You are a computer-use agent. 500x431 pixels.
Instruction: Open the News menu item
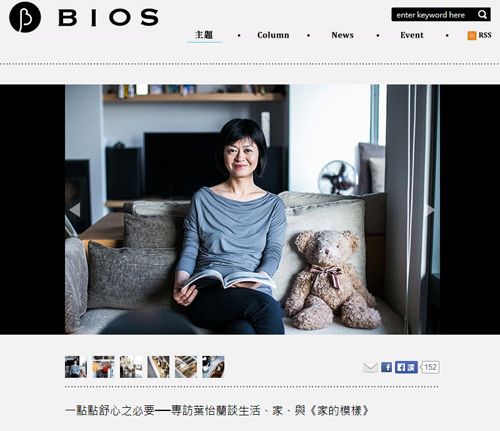click(342, 35)
